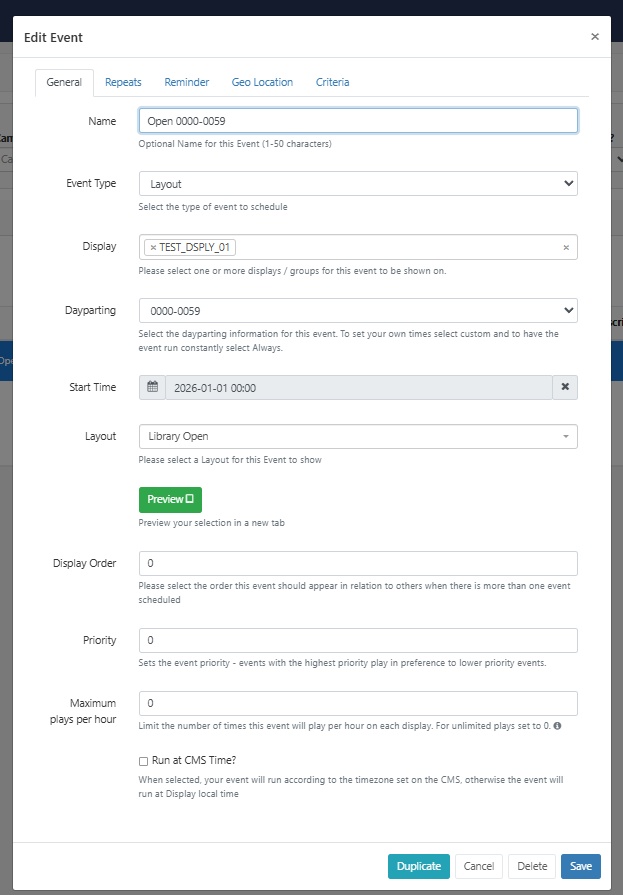The height and width of the screenshot is (895, 623).
Task: Focus the Priority input field
Action: (358, 640)
